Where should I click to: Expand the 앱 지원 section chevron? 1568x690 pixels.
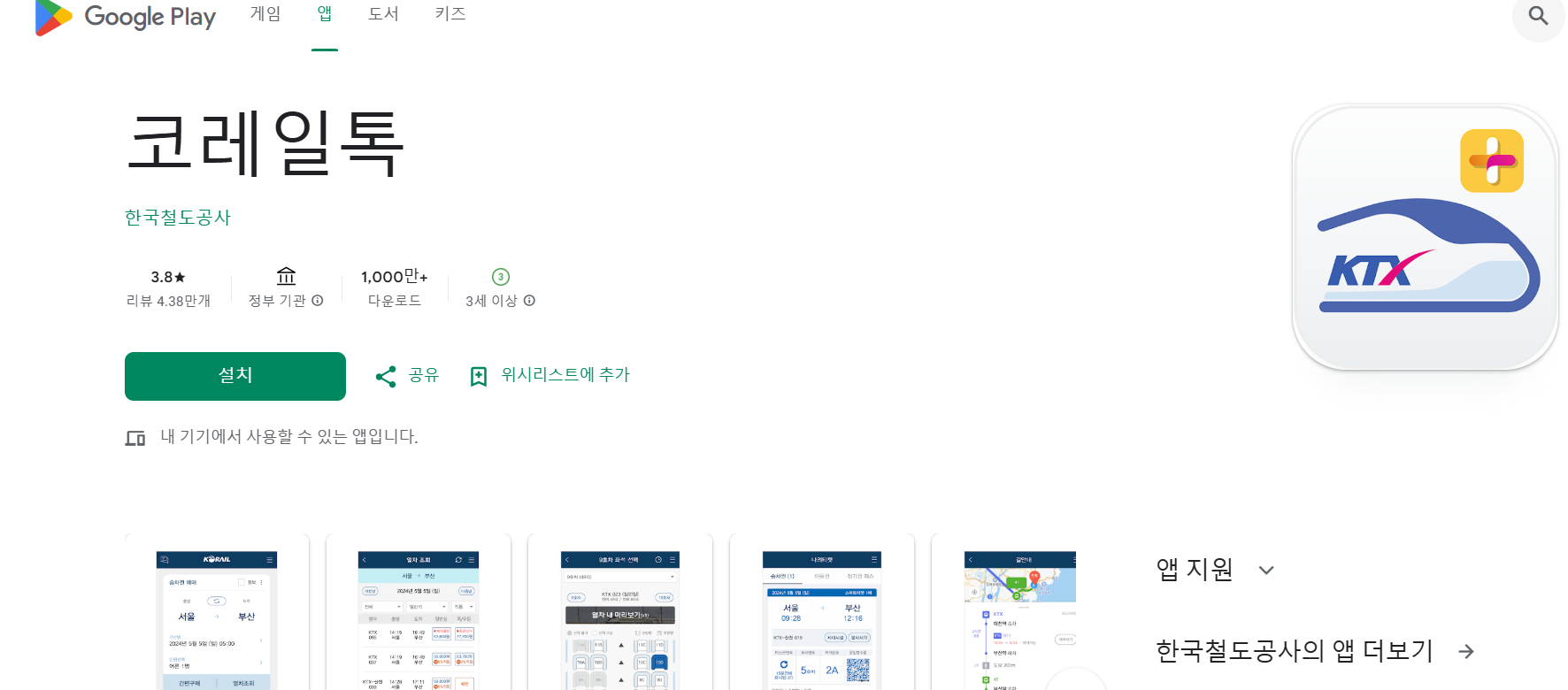click(x=1266, y=571)
